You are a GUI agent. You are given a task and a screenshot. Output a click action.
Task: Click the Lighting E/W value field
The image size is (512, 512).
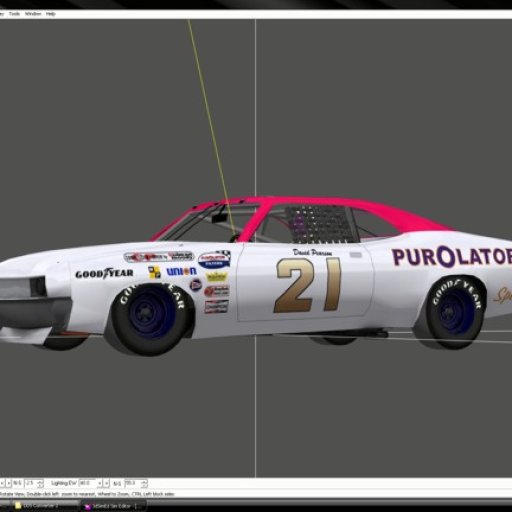click(87, 483)
